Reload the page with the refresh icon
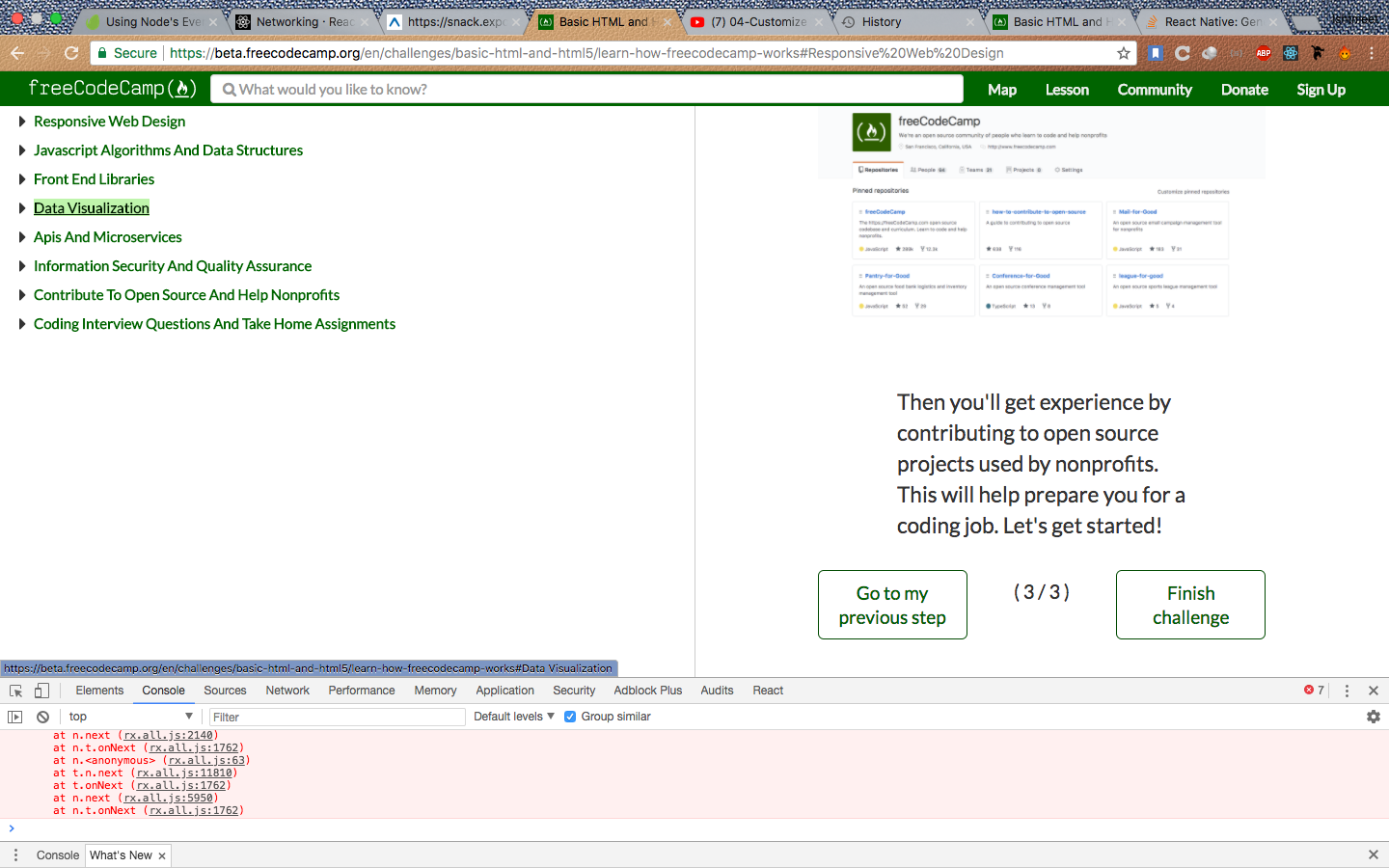This screenshot has width=1389, height=868. [x=71, y=53]
